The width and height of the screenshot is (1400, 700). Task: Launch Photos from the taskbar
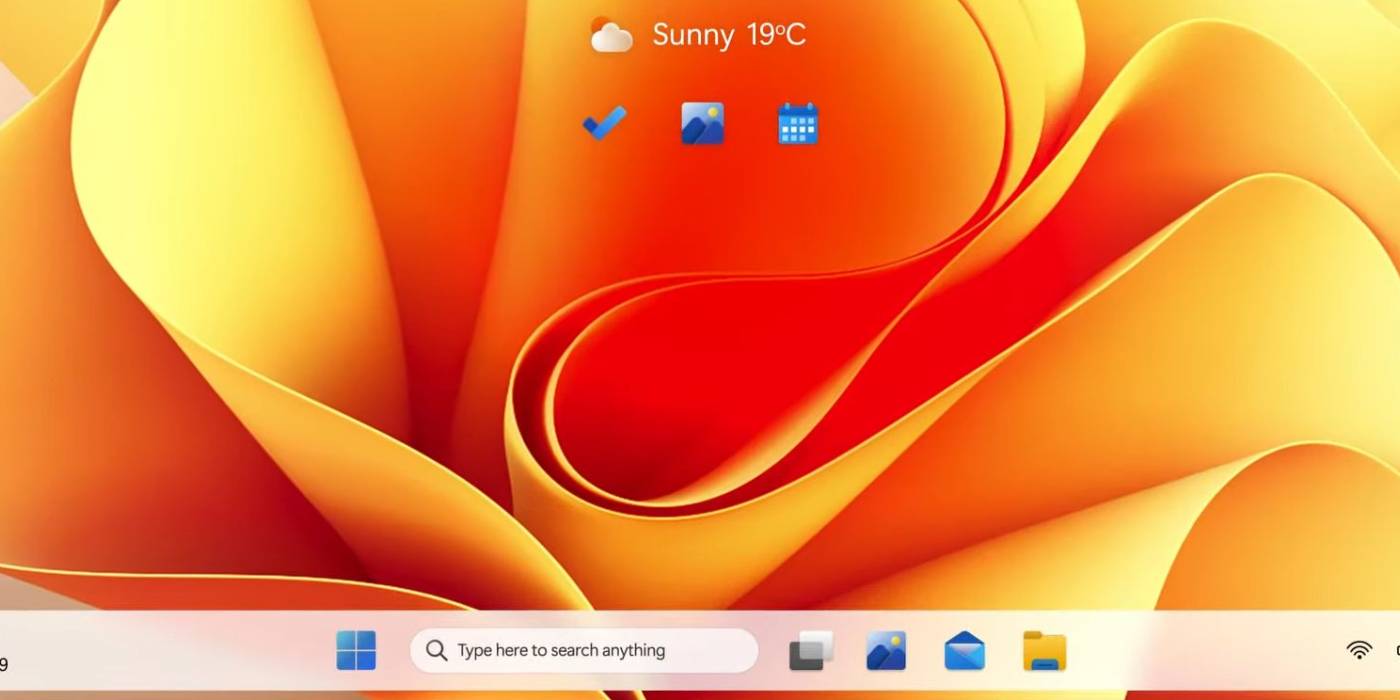886,651
